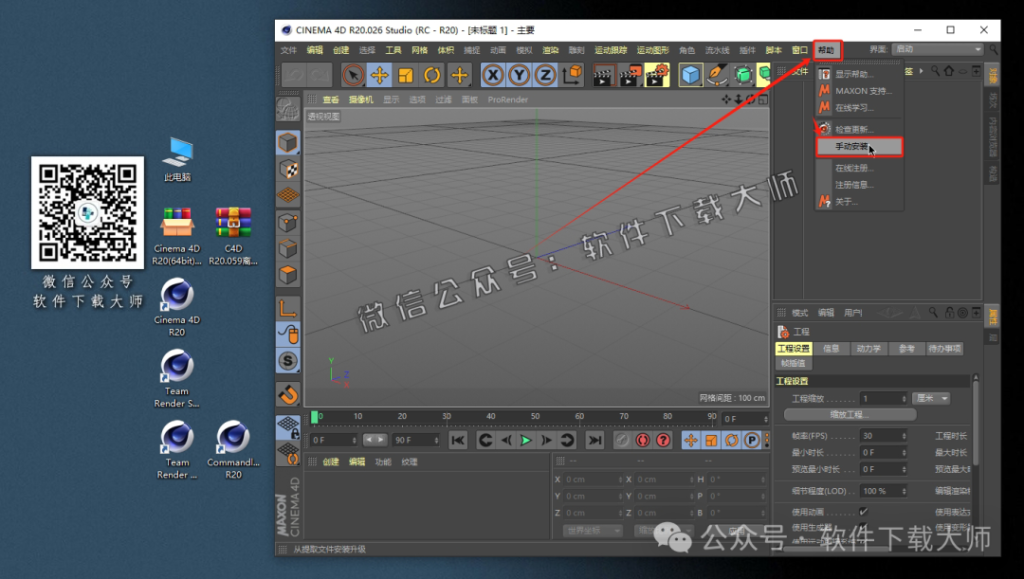The width and height of the screenshot is (1024, 579).
Task: Select the Live Selection tool
Action: (352, 74)
